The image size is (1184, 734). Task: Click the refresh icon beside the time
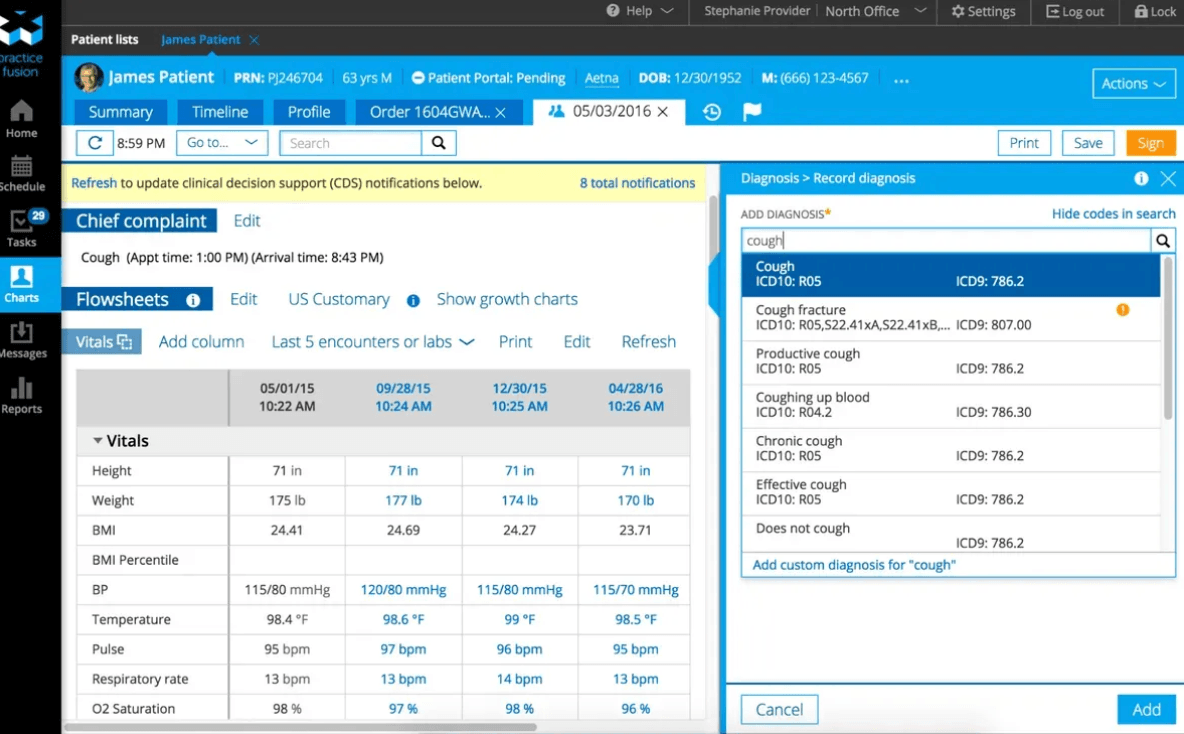tap(94, 143)
